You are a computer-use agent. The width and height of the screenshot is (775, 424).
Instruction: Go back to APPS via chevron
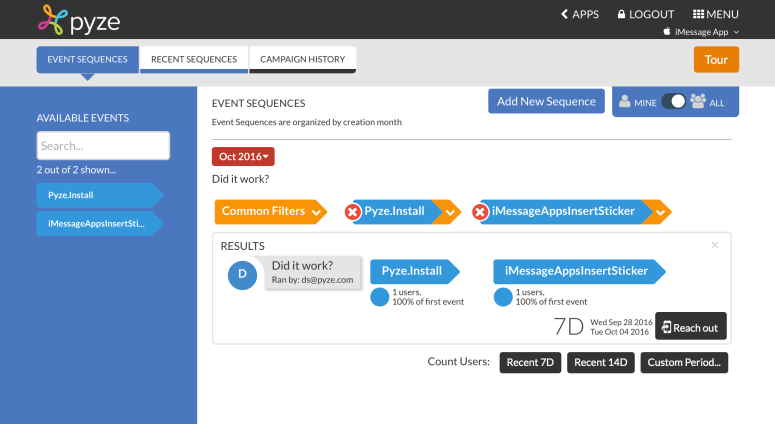coord(565,14)
